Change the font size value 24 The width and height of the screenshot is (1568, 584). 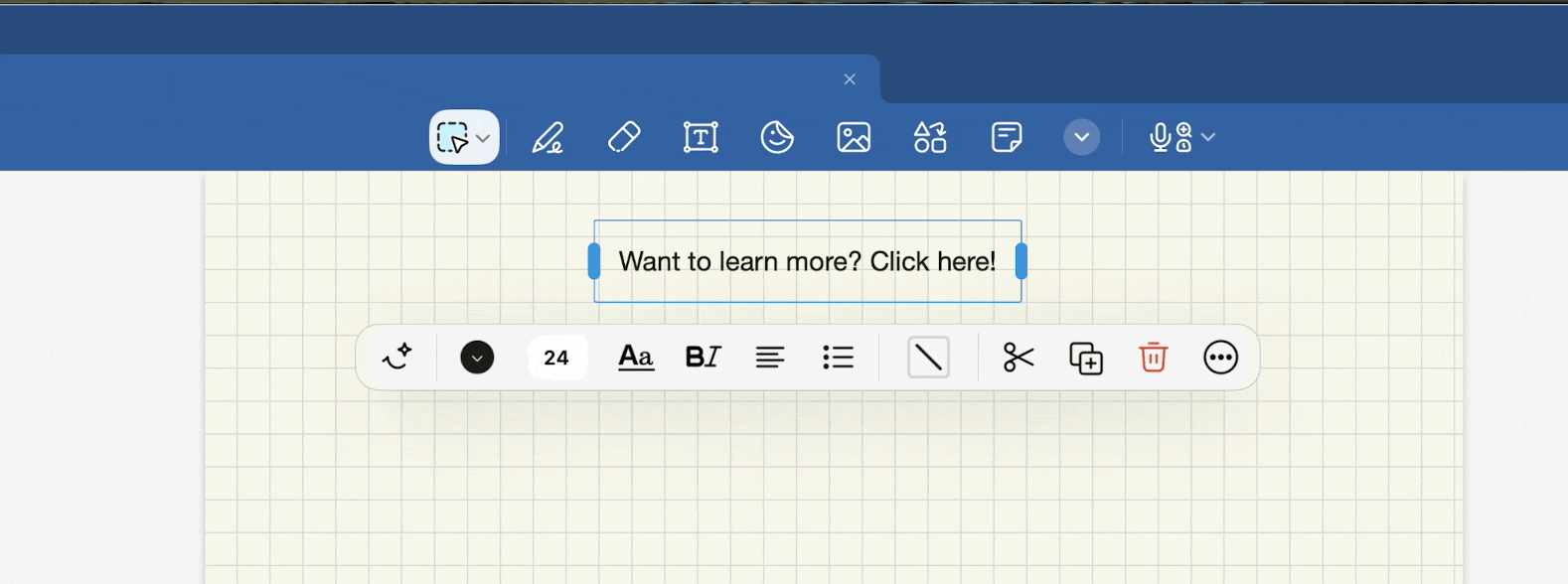point(556,358)
